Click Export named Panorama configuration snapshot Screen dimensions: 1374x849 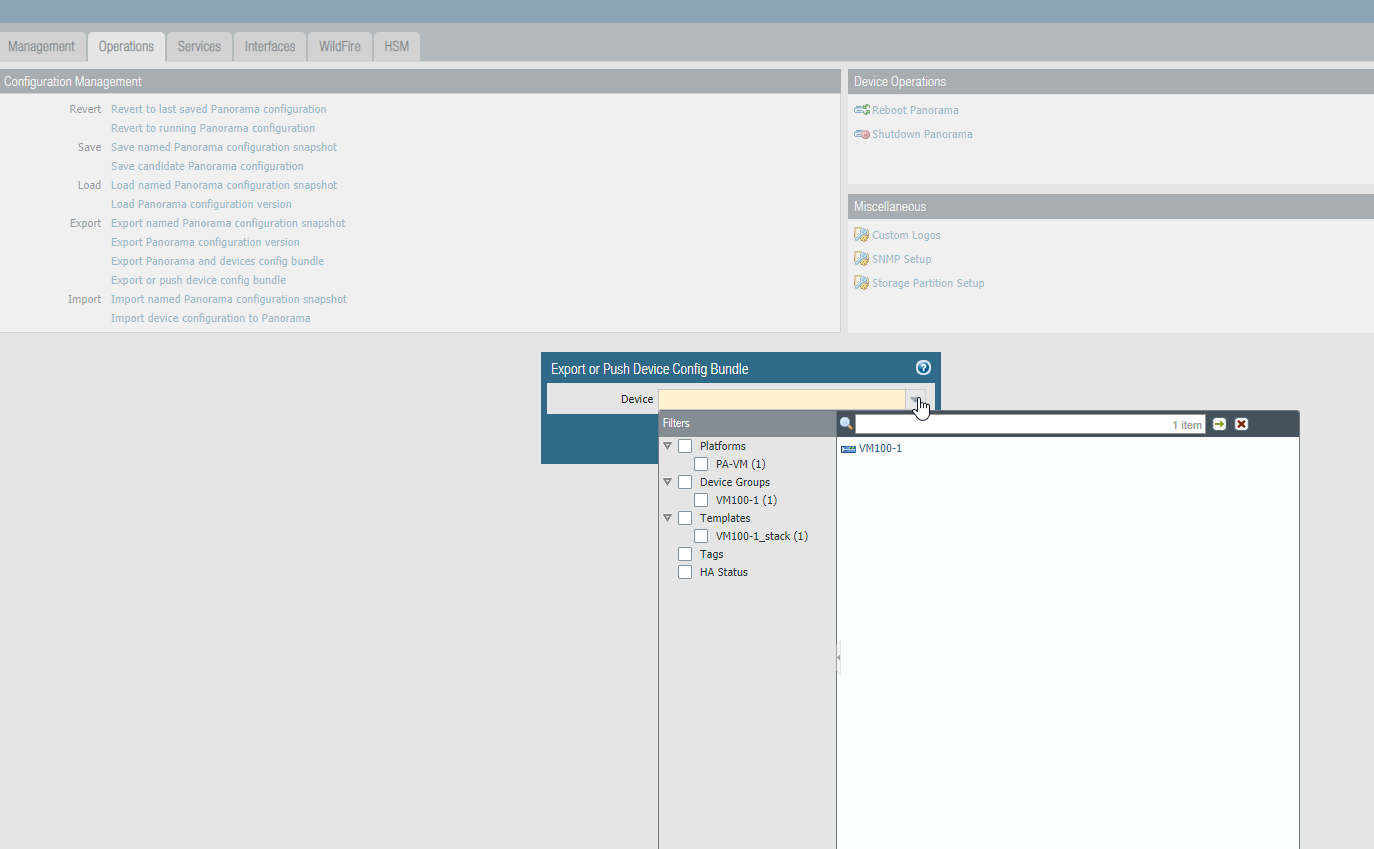pos(228,223)
